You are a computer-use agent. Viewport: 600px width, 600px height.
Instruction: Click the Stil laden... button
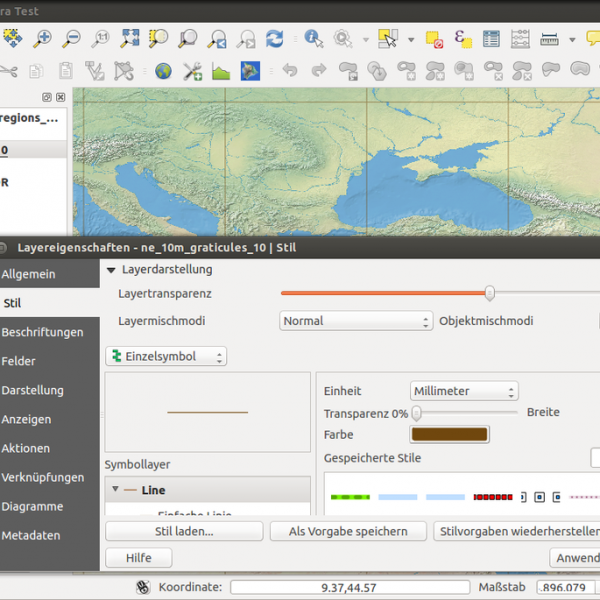pos(184,532)
